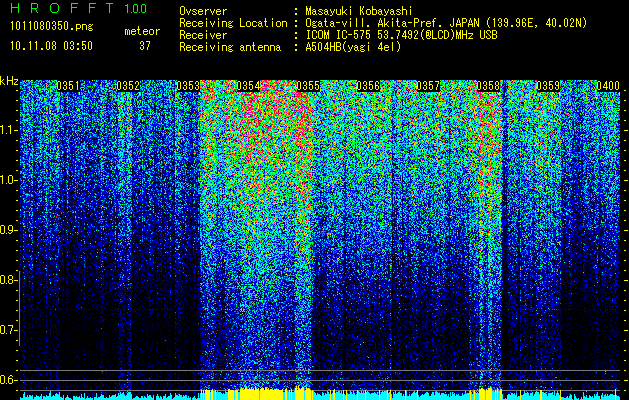The height and width of the screenshot is (400, 629).
Task: Click the Ogata-vill. Akita-Pref. JAPAN location text
Action: [x=445, y=23]
